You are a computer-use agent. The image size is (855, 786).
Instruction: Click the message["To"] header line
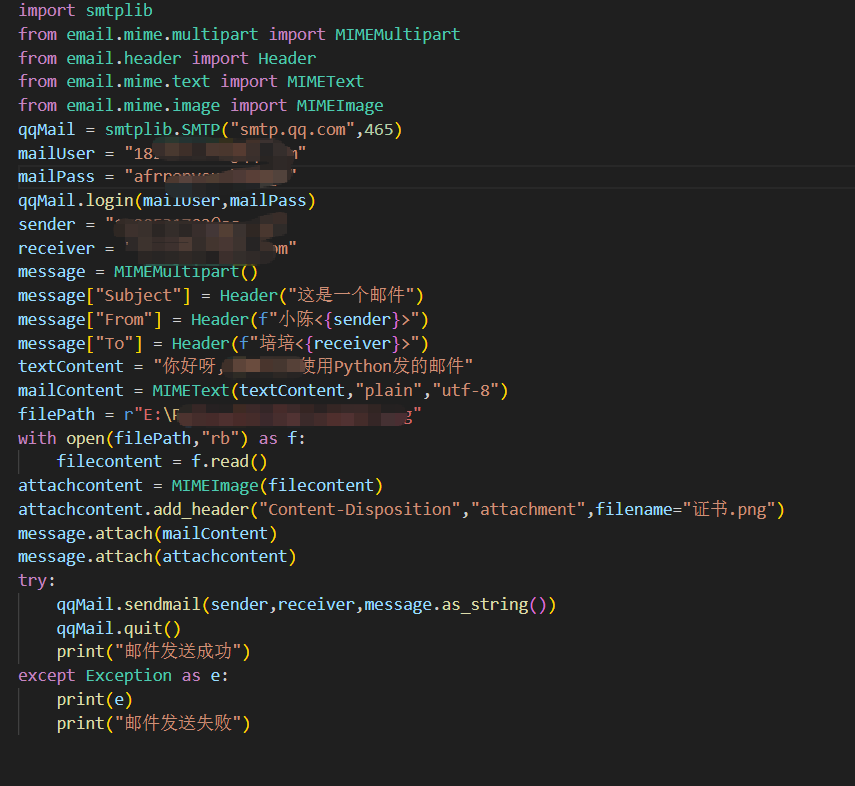(223, 344)
